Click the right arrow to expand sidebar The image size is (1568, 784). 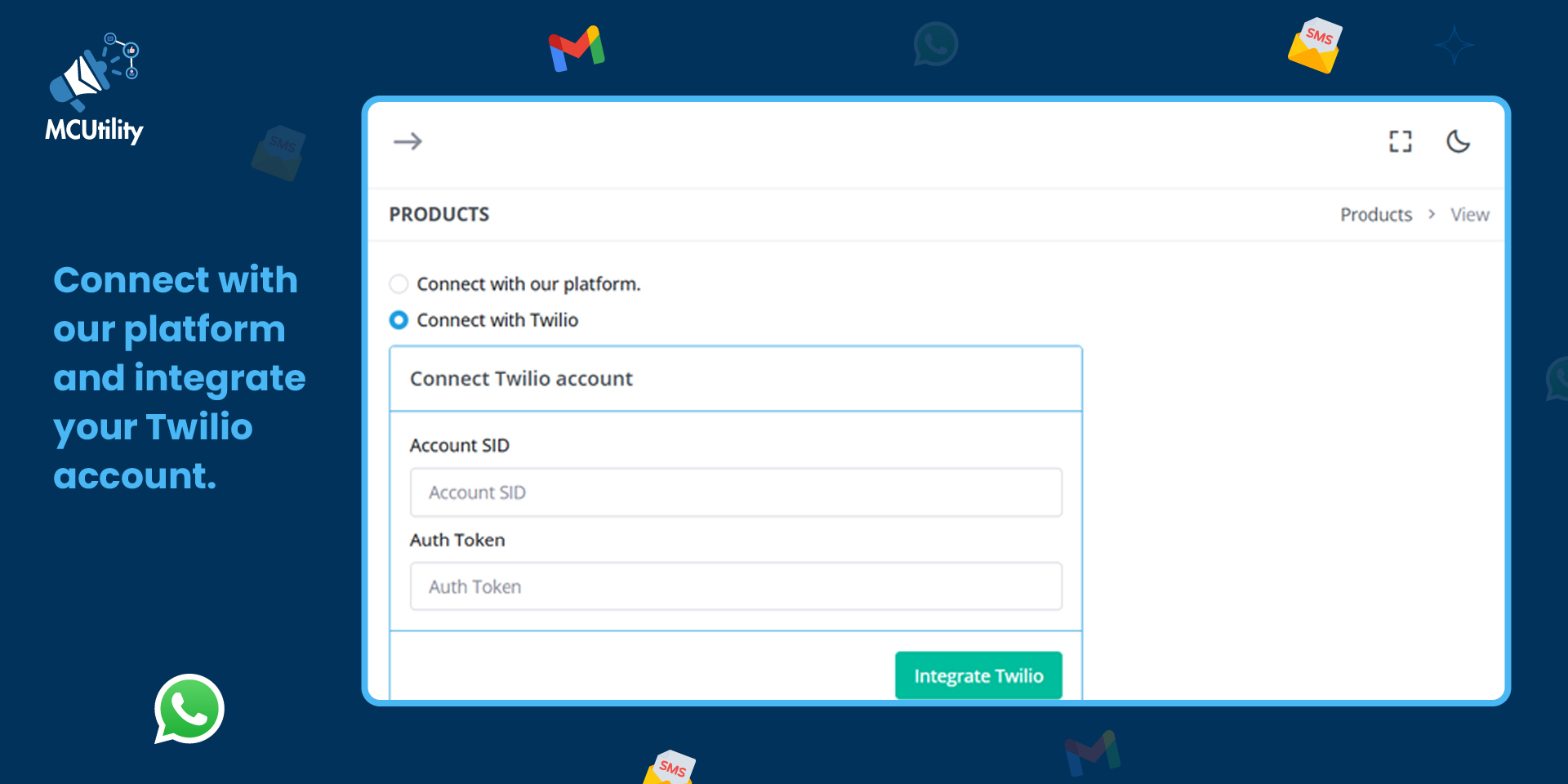(x=408, y=141)
